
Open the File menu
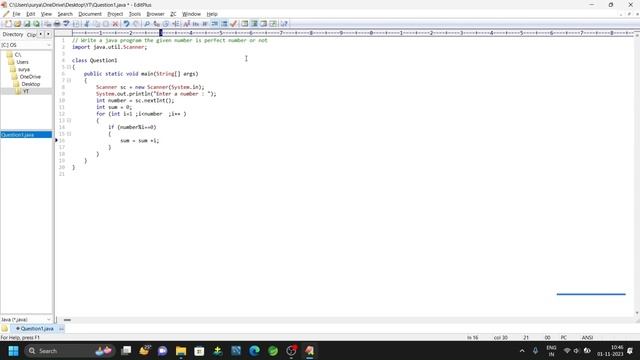tap(16, 14)
